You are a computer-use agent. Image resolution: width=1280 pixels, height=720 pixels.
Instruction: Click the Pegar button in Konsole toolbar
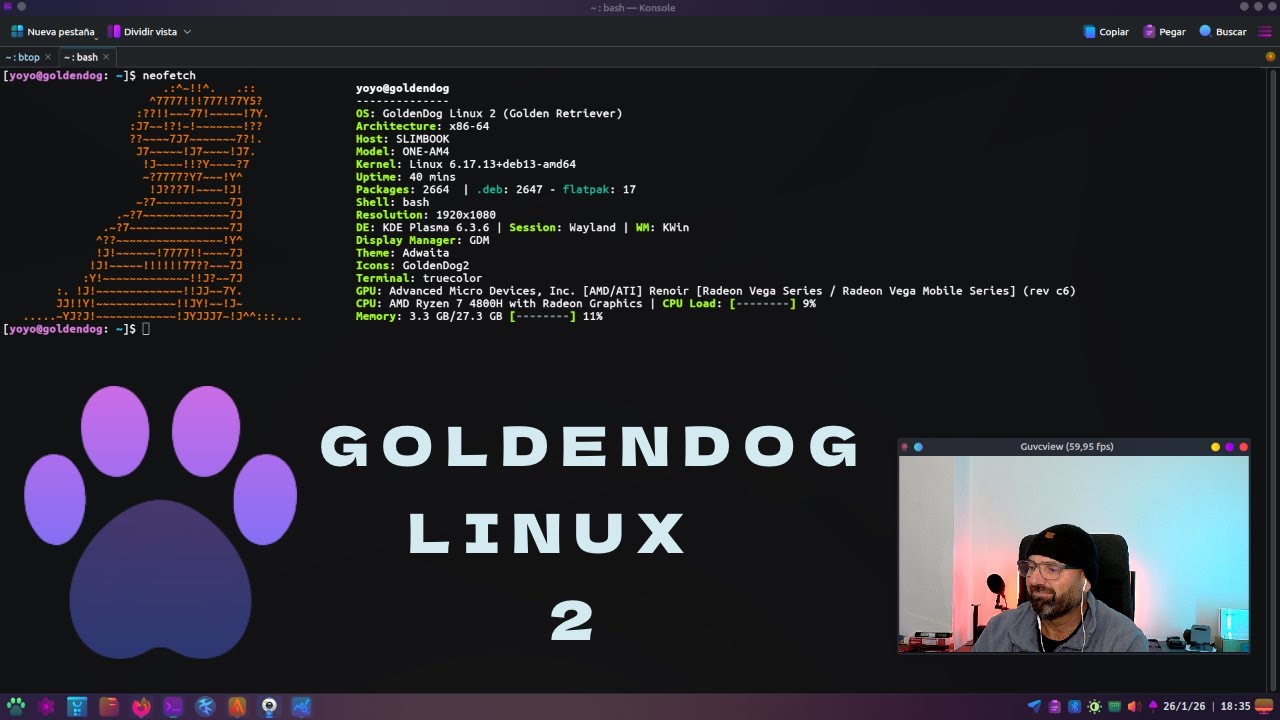[1164, 32]
